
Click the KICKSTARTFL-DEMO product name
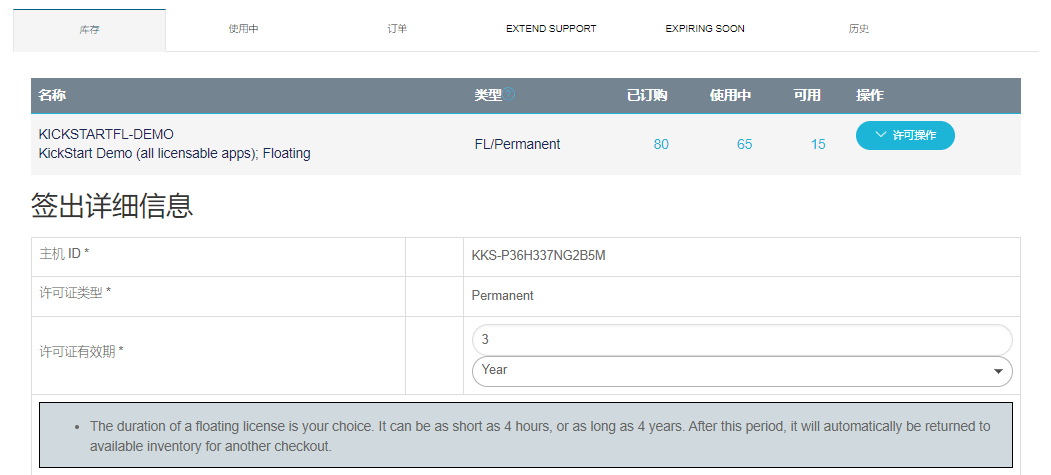106,134
